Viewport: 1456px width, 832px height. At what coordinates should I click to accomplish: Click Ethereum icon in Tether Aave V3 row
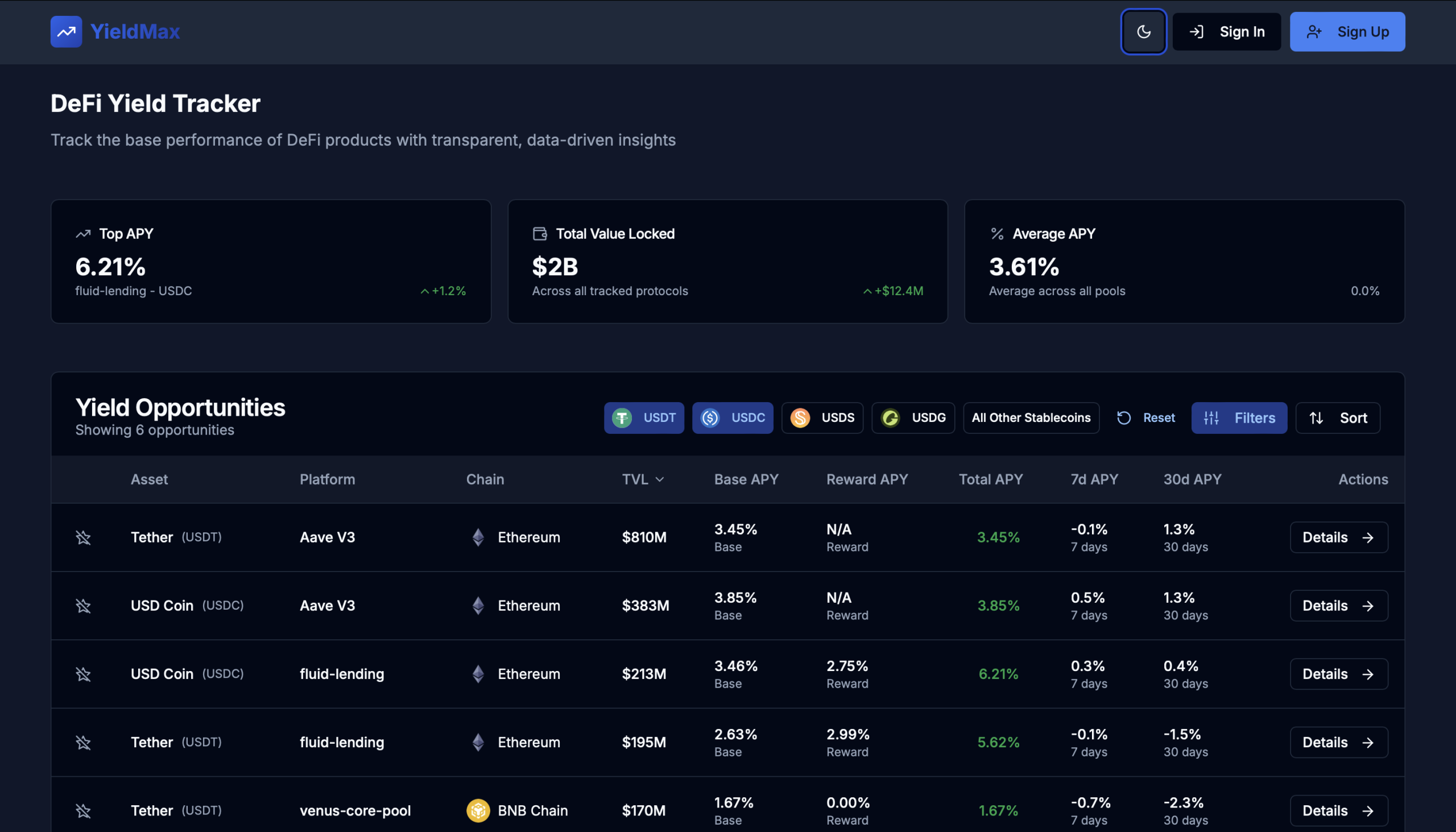(x=478, y=537)
